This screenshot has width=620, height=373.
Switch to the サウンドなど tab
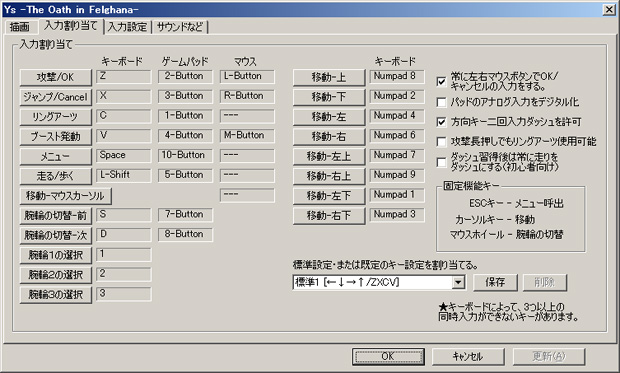pos(180,27)
